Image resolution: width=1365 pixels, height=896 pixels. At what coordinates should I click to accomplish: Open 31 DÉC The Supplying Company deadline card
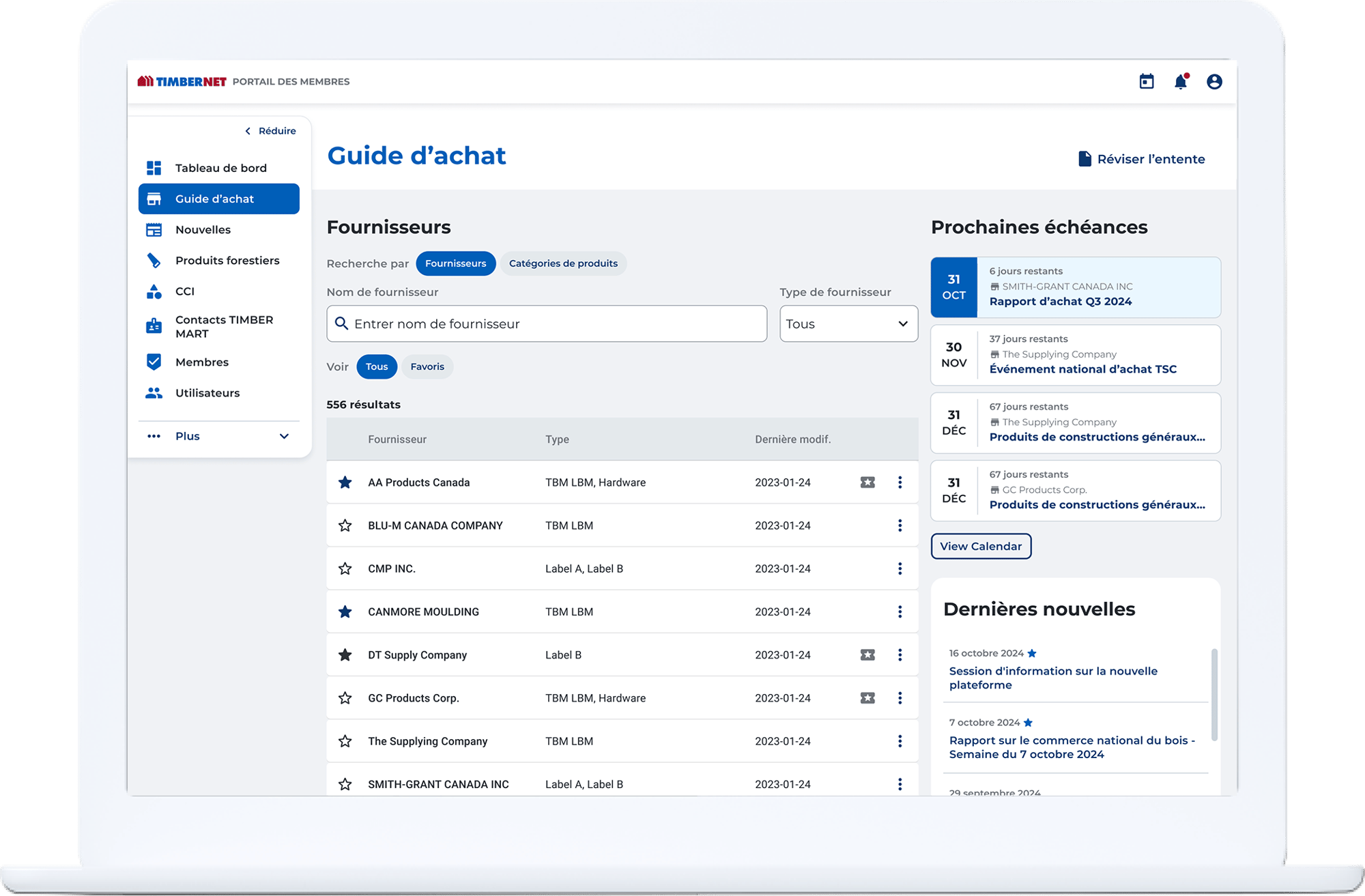tap(1076, 422)
